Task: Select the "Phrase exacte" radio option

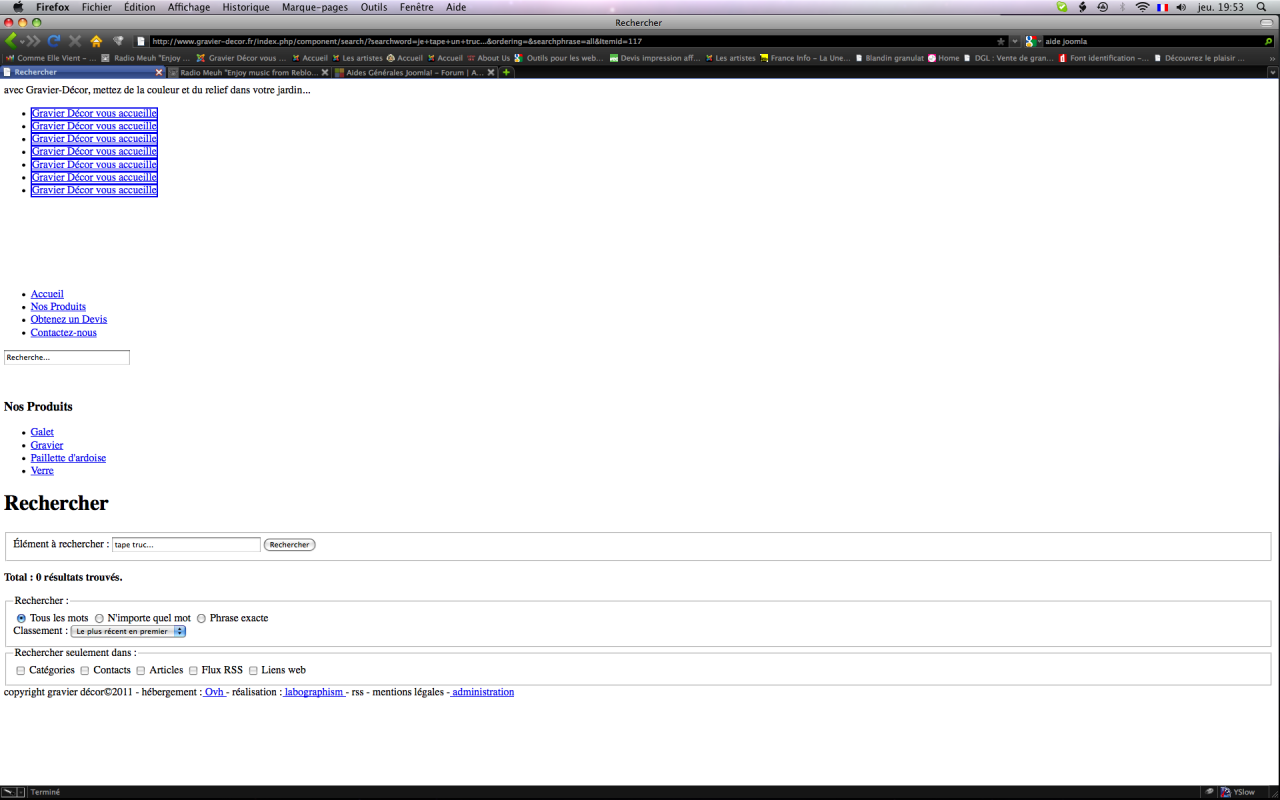Action: coord(201,618)
